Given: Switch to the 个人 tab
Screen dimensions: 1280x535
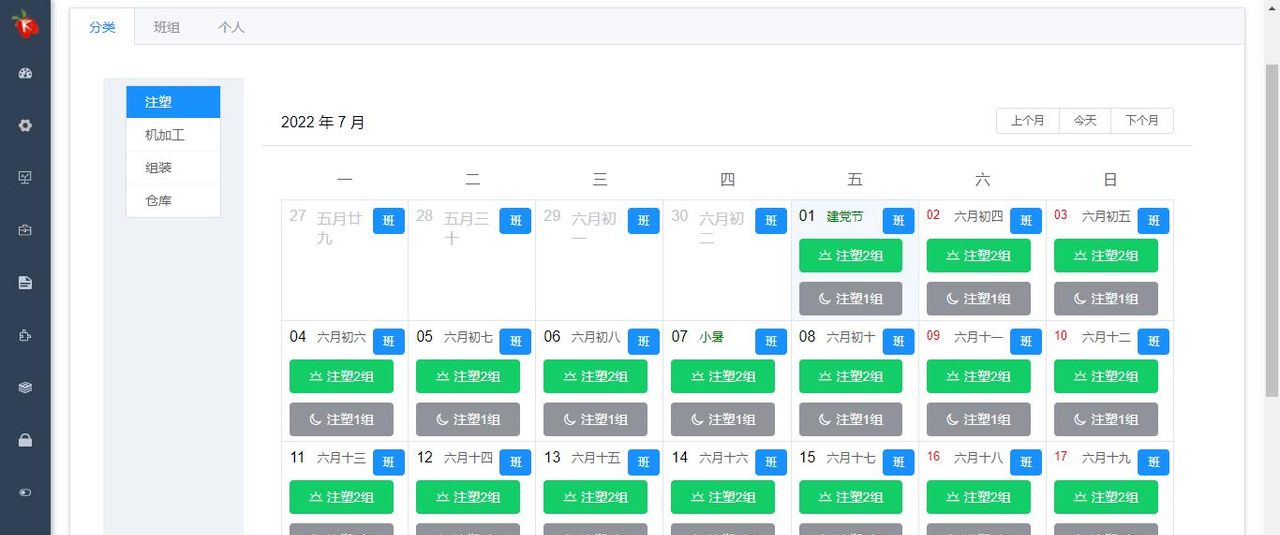Looking at the screenshot, I should click(231, 27).
